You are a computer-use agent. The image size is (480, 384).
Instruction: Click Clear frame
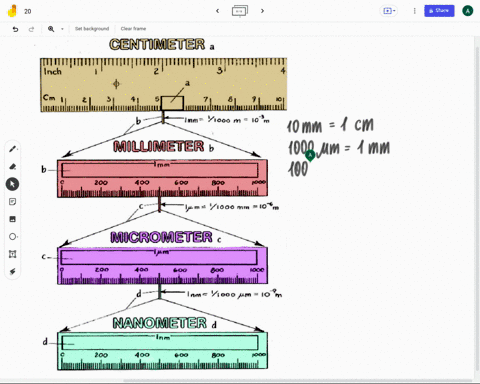[x=133, y=29]
